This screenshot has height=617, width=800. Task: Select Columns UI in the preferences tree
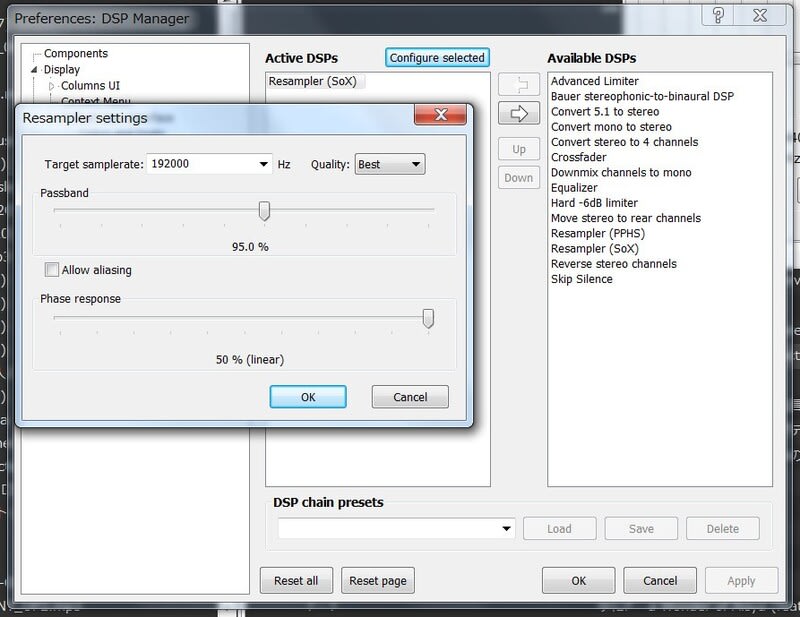90,85
